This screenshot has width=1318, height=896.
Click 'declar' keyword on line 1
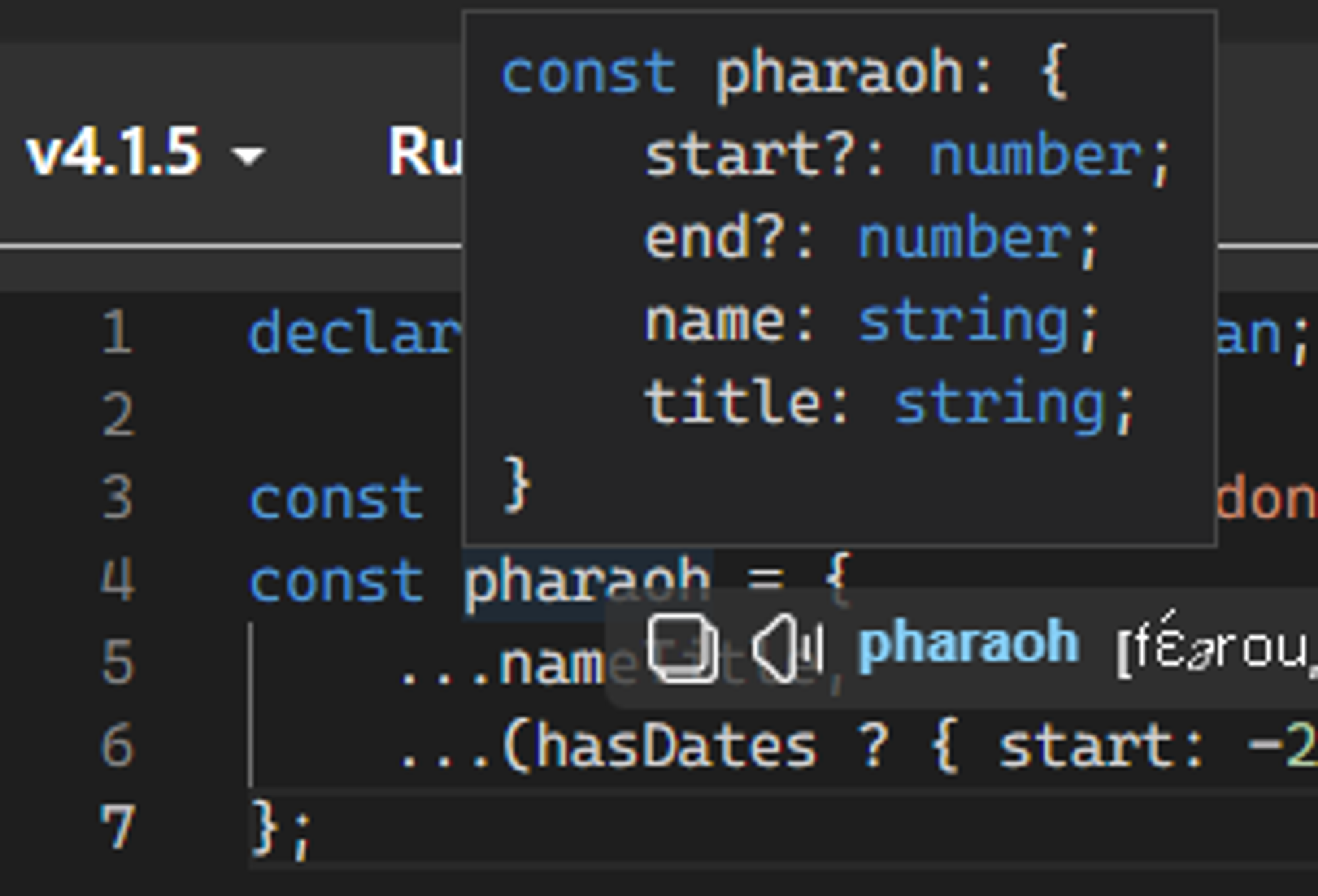coord(356,333)
